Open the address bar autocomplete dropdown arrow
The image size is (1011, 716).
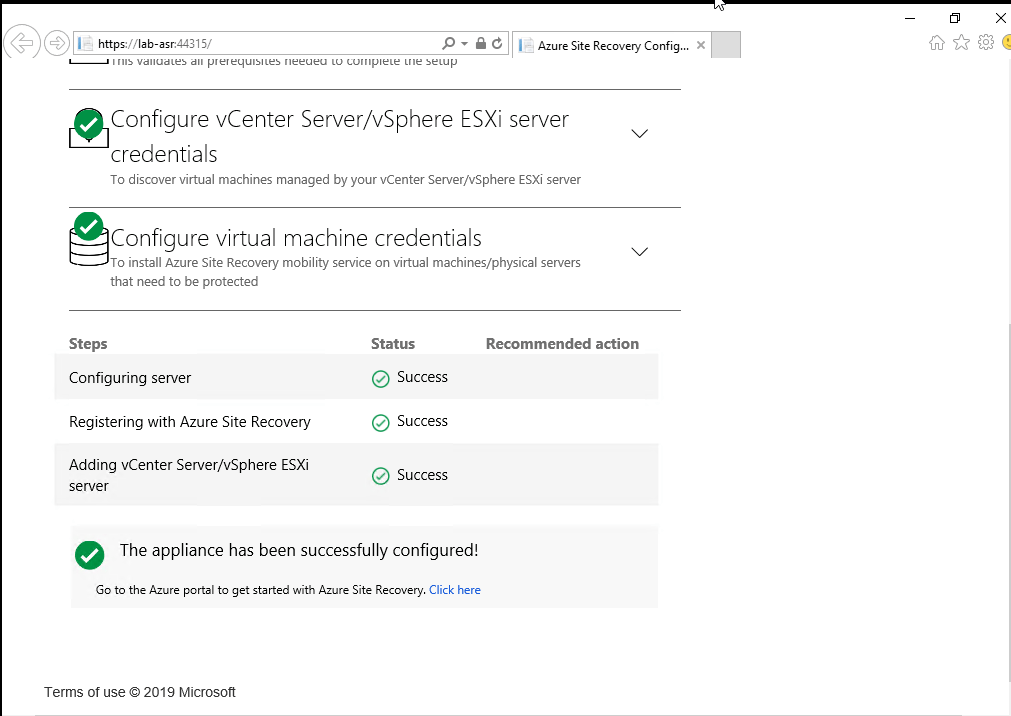click(465, 44)
